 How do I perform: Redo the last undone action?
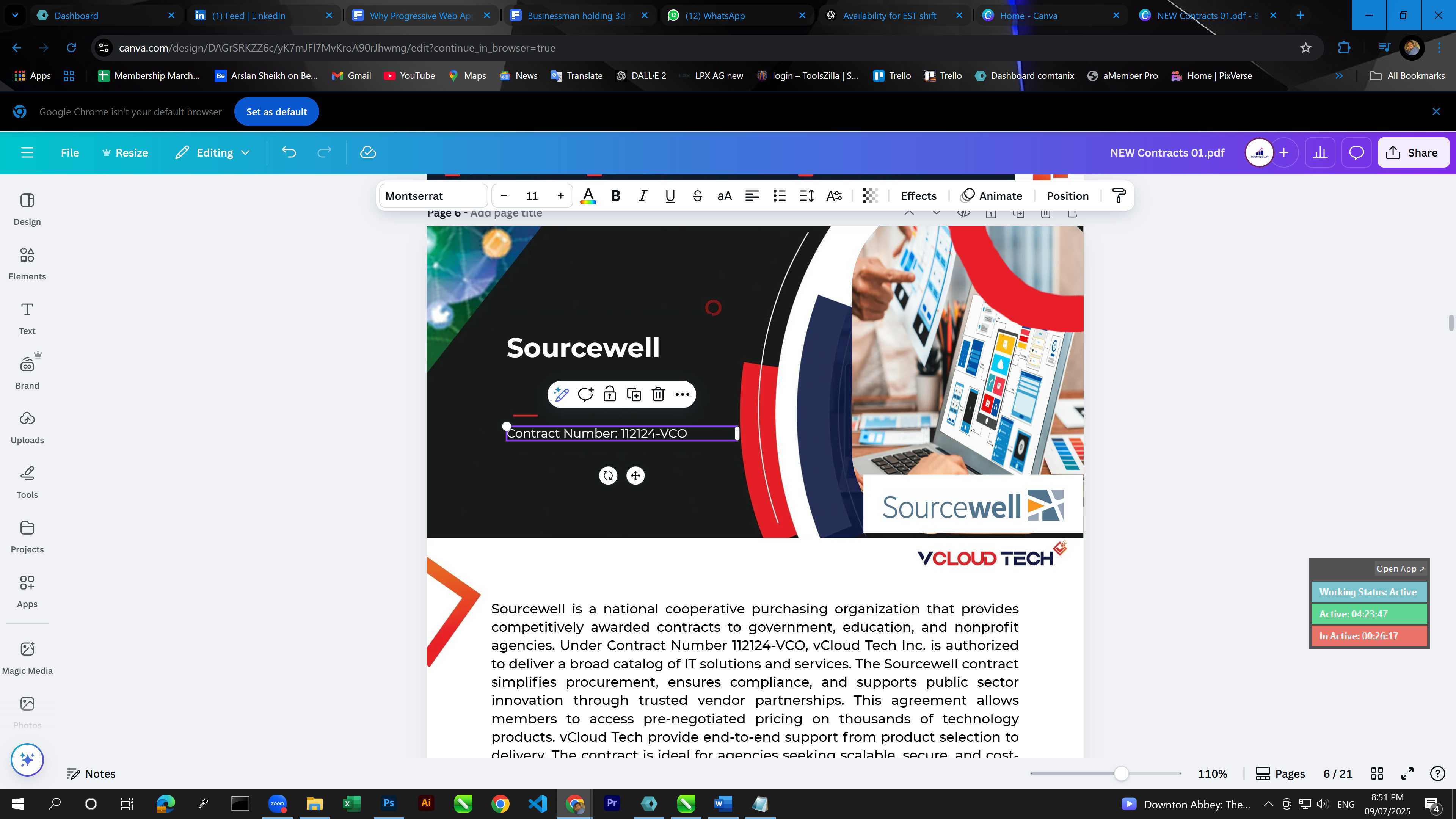coord(324,152)
